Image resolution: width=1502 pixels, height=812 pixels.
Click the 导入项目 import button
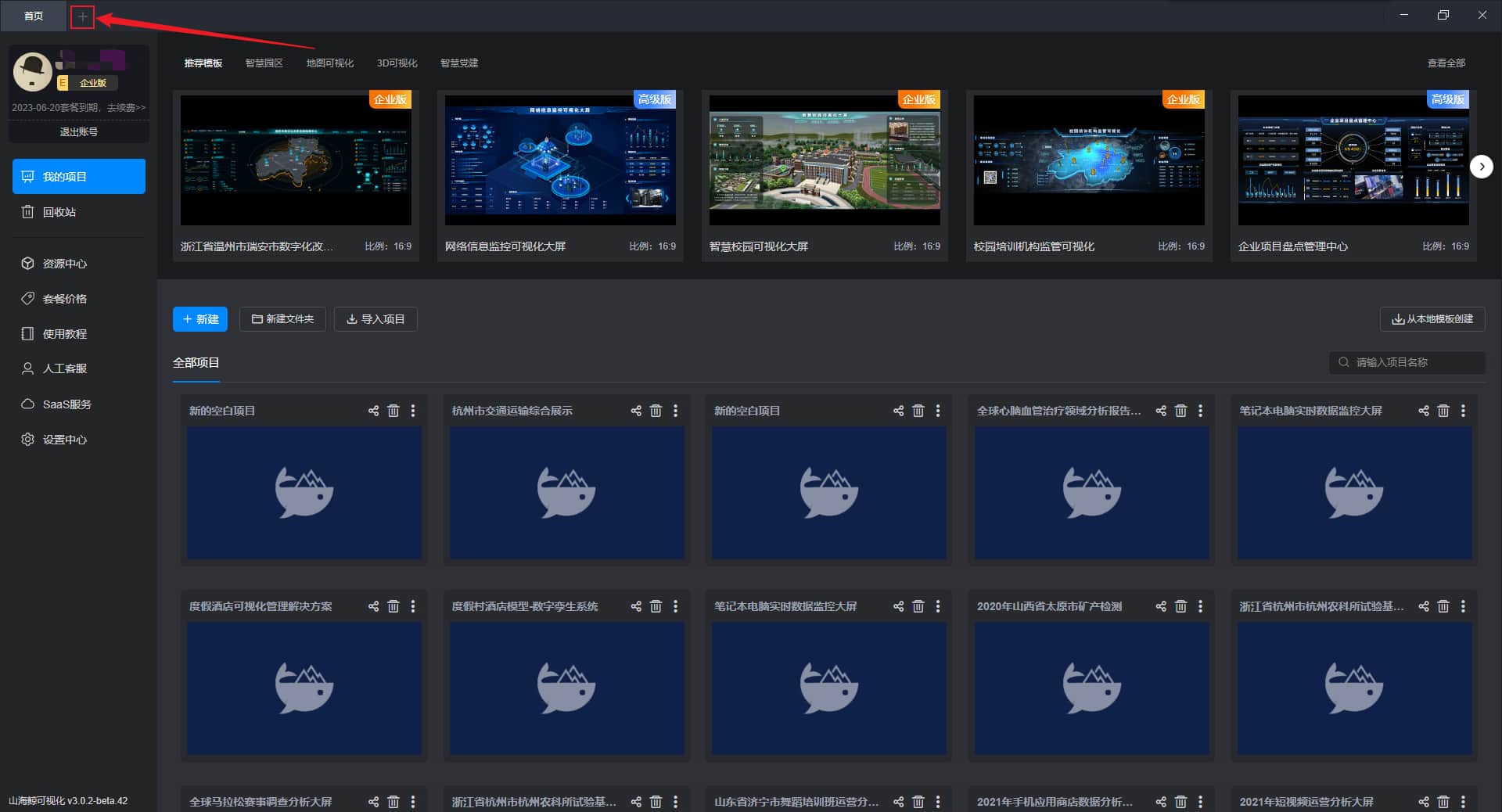pos(375,319)
